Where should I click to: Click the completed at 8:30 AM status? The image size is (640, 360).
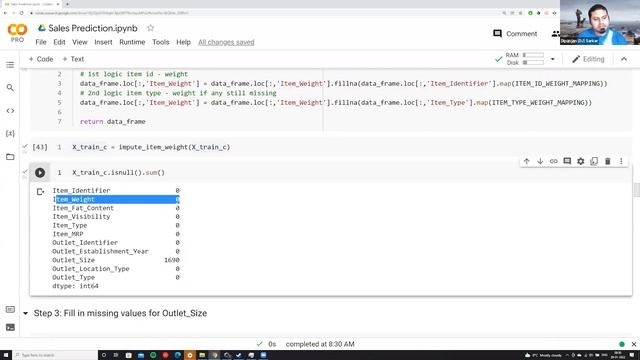[320, 344]
